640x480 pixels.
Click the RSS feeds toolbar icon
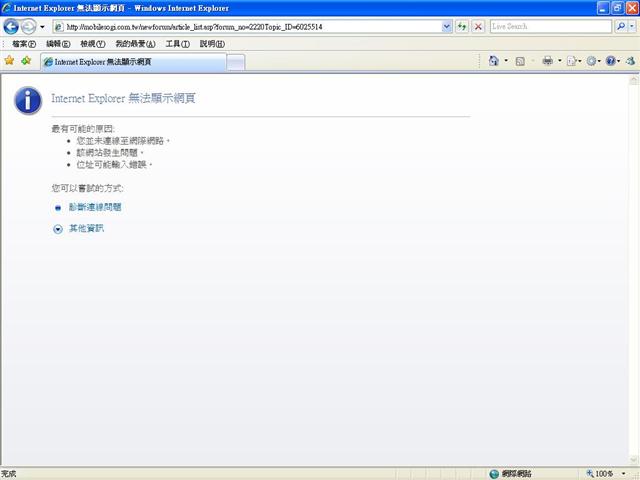click(520, 61)
